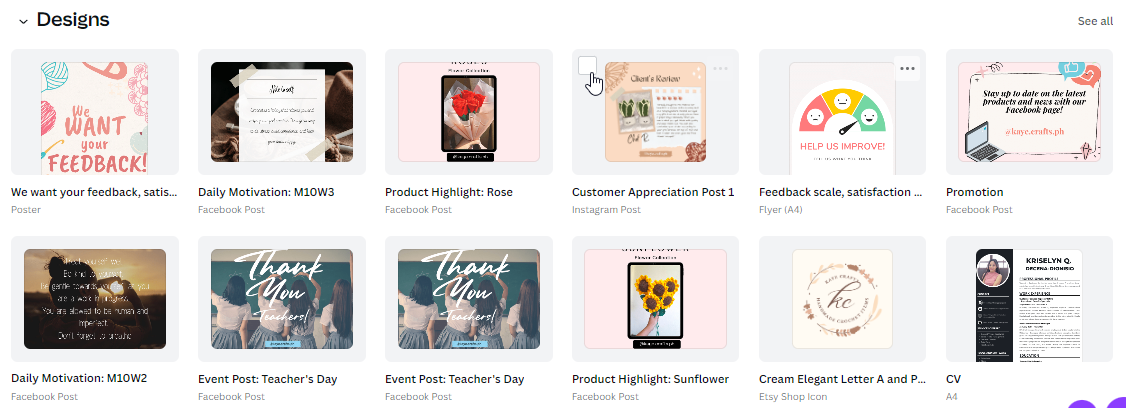The image size is (1126, 408).
Task: Open the CV resume thumbnail
Action: point(1029,299)
